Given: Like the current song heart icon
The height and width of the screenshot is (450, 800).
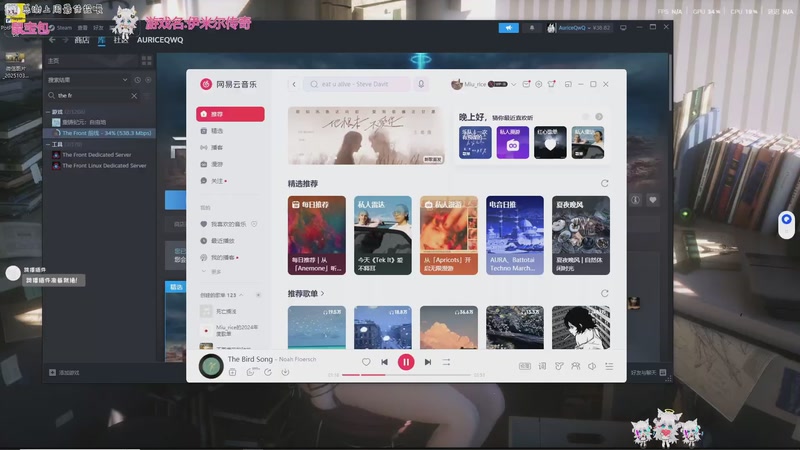Looking at the screenshot, I should tap(366, 362).
